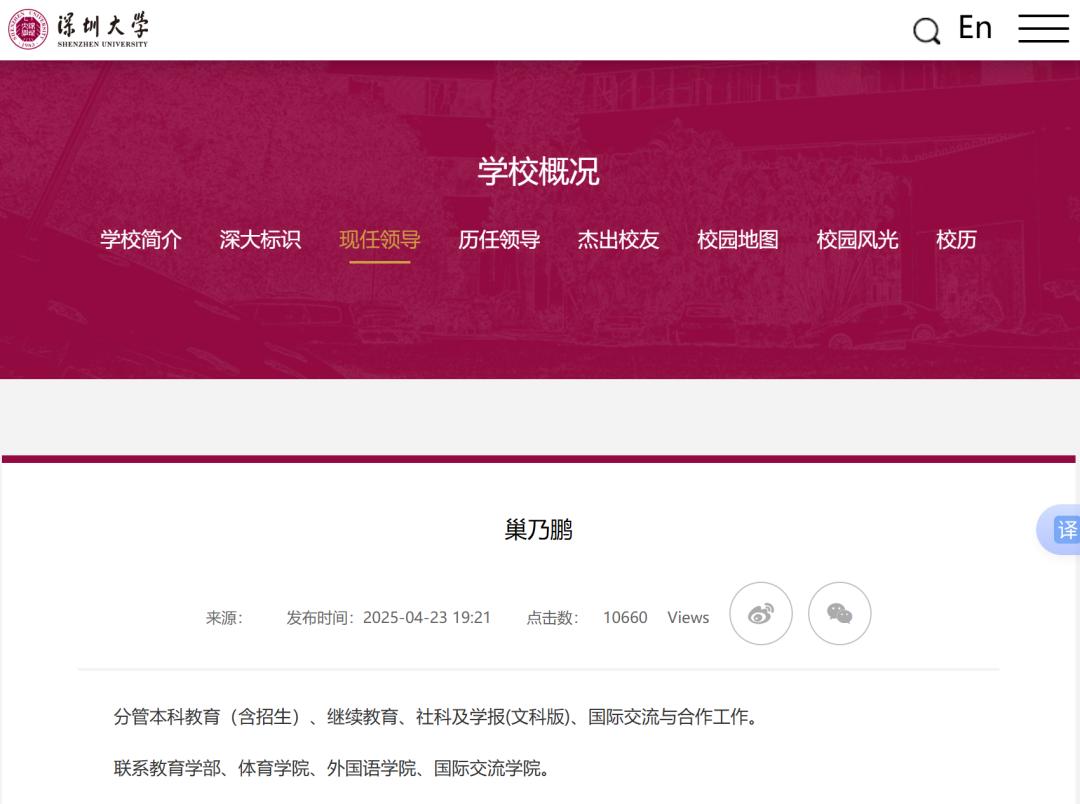
Task: Navigate to the 杰出校友 tab
Action: [618, 240]
